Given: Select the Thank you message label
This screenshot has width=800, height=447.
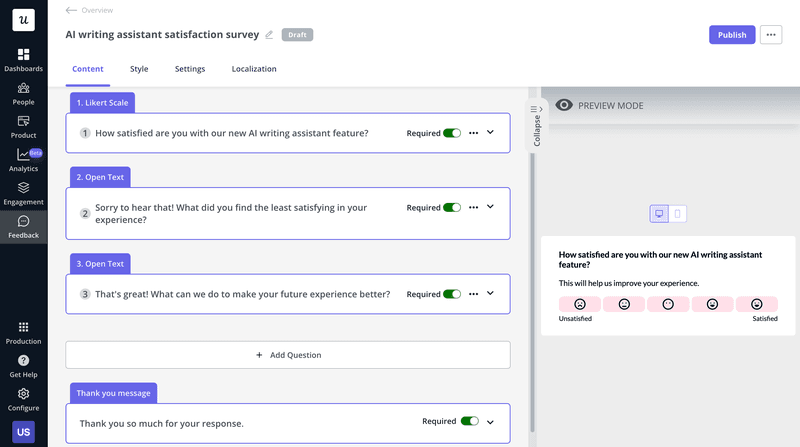Looking at the screenshot, I should pyautogui.click(x=113, y=393).
